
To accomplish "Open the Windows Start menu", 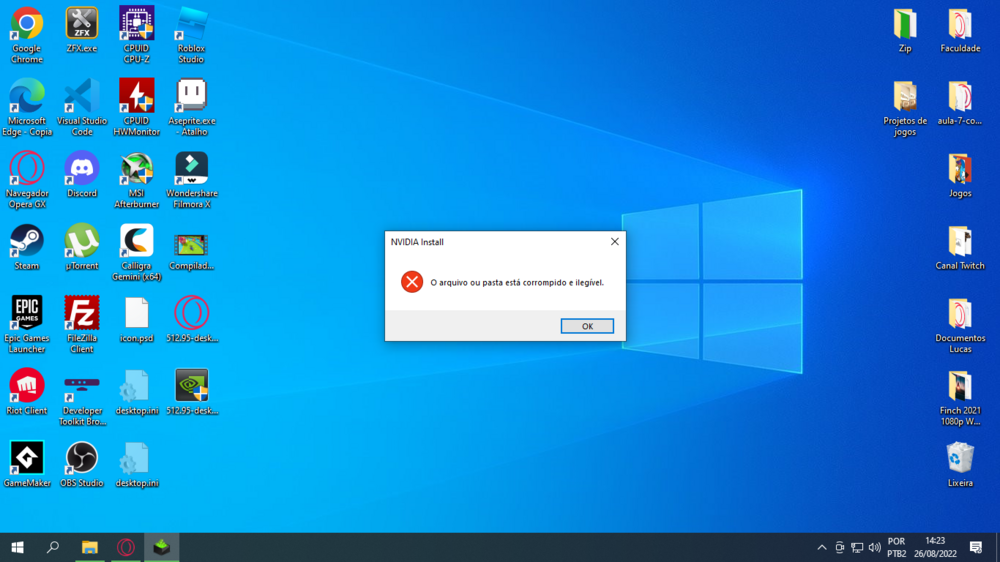I will click(x=17, y=547).
